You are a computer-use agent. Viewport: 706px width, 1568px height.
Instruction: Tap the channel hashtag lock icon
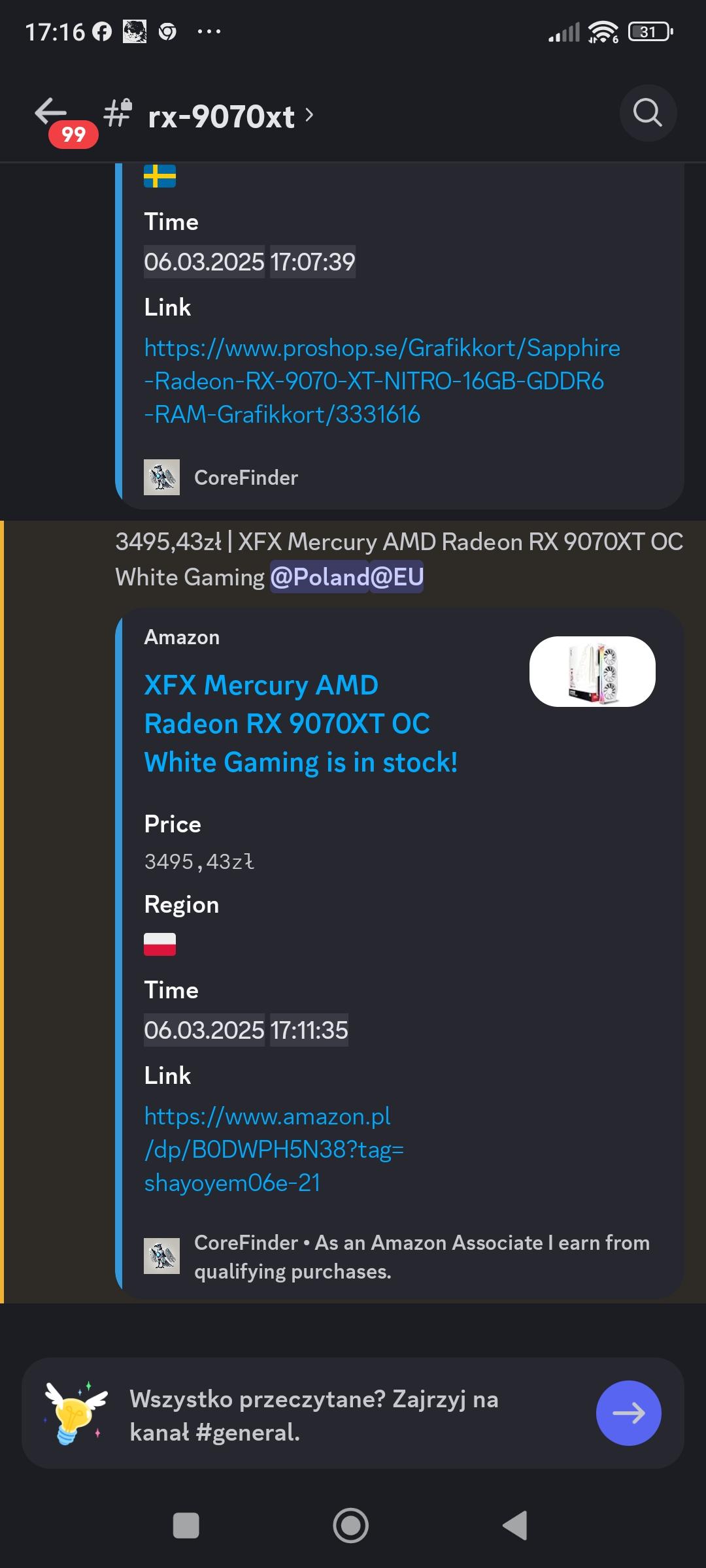[118, 112]
